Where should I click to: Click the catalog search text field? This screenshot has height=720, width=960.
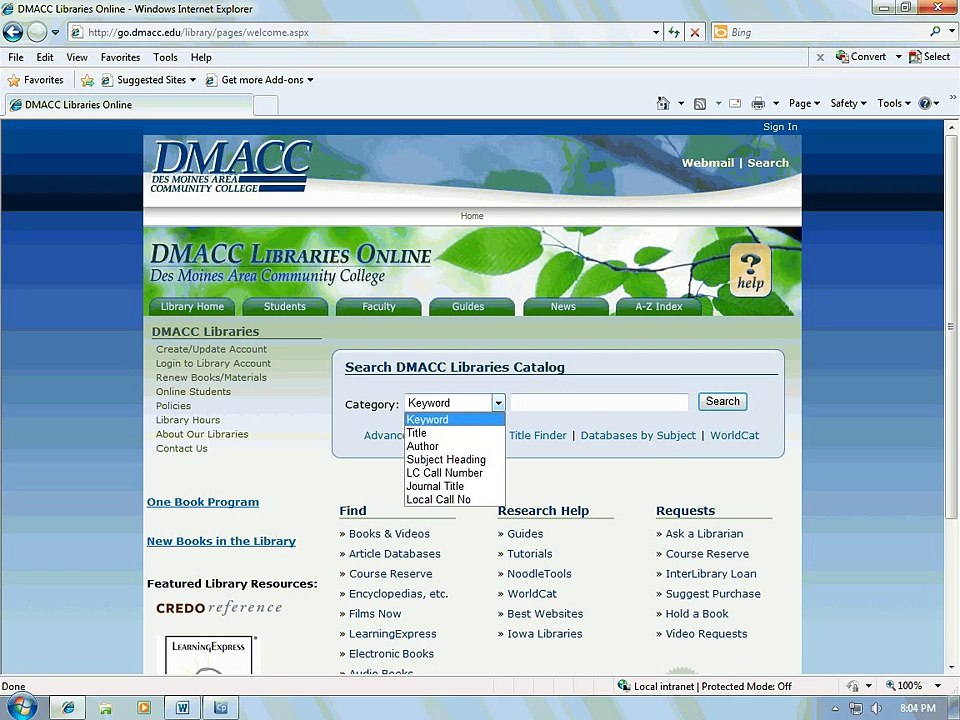point(599,402)
